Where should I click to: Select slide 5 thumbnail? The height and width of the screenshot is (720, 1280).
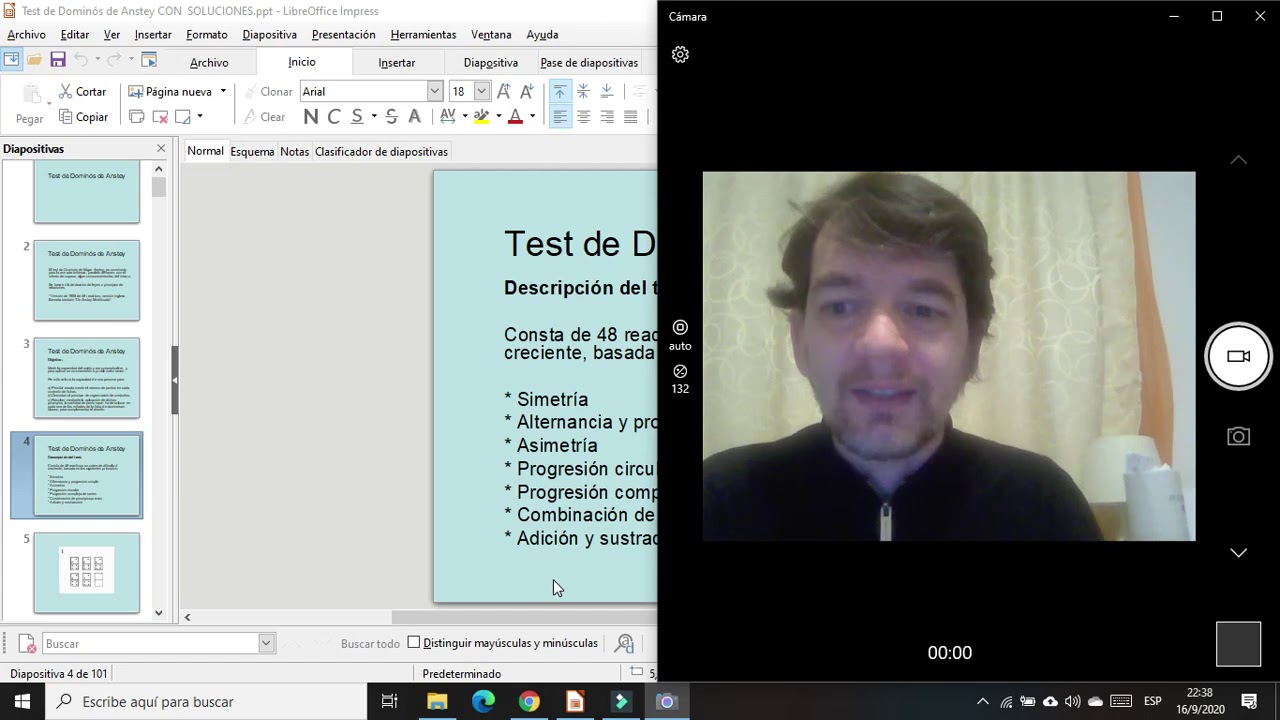pyautogui.click(x=87, y=573)
